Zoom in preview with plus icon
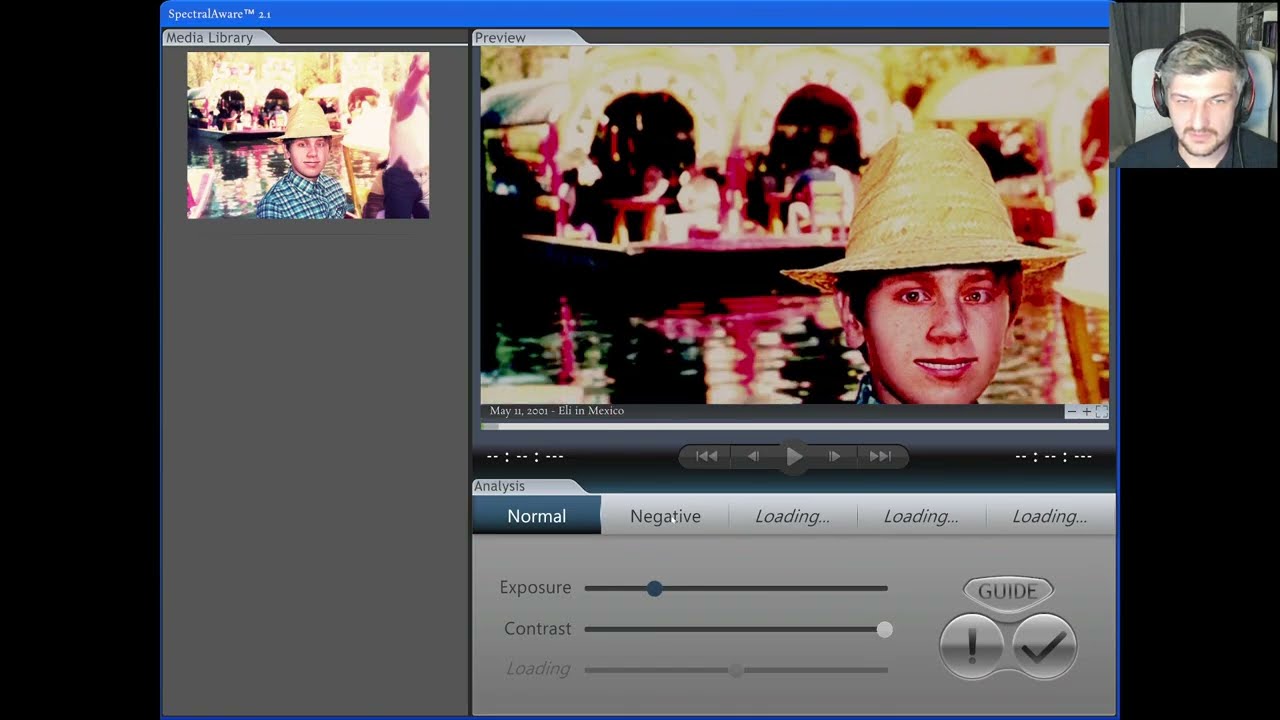 point(1086,412)
